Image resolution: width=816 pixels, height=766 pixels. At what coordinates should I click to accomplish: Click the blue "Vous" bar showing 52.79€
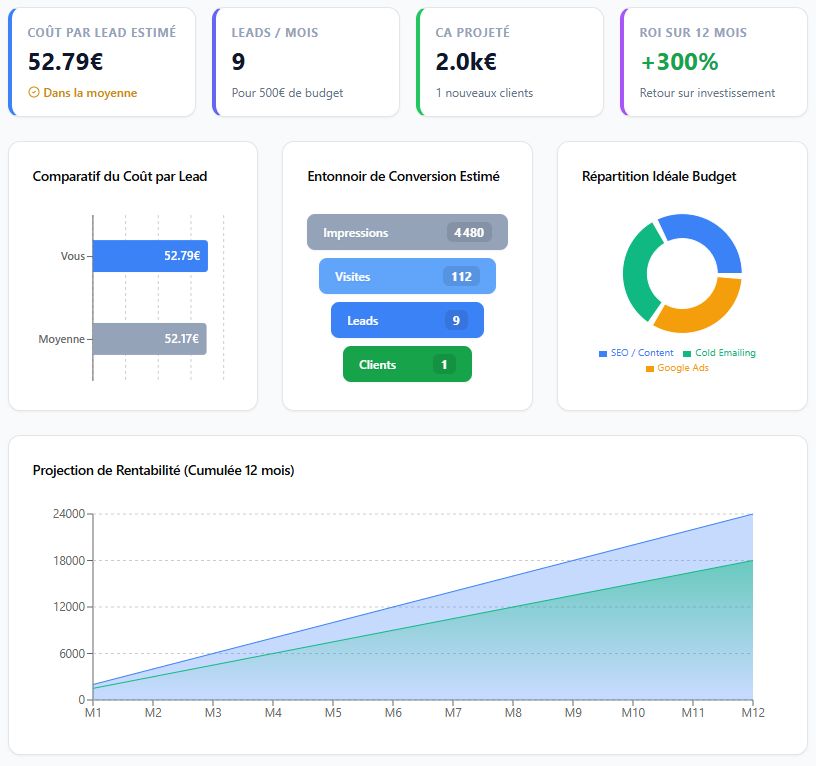(x=150, y=256)
